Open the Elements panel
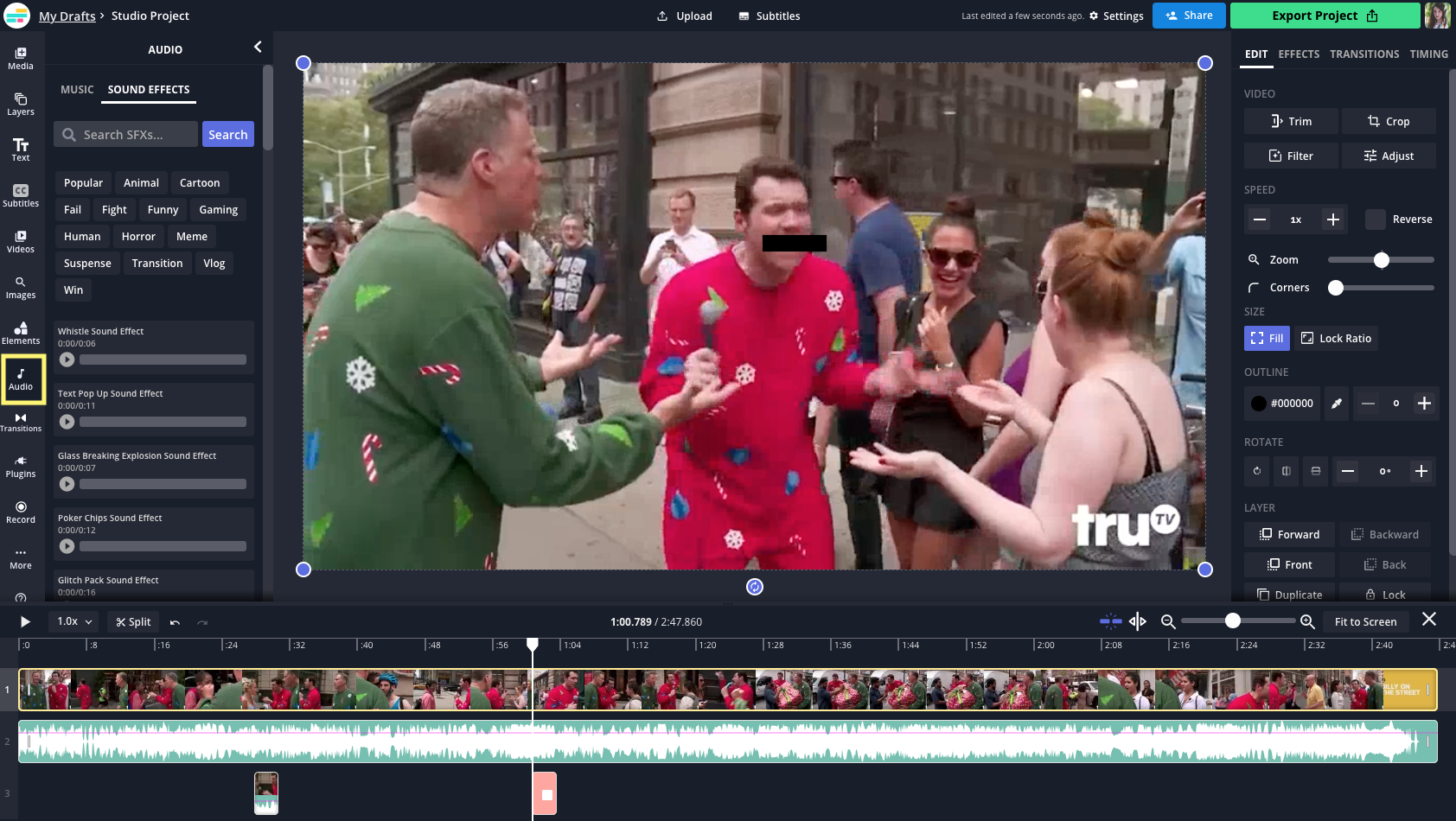Screen dimensions: 1456x821 click(21, 331)
